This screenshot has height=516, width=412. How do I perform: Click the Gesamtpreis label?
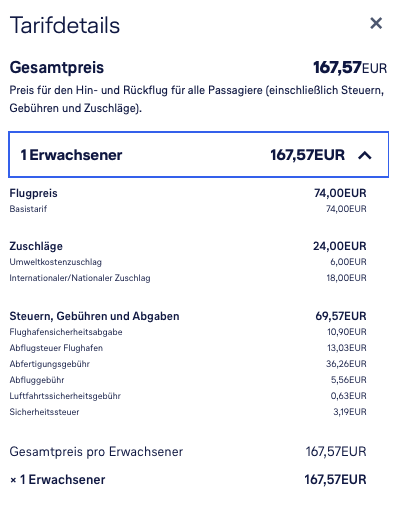tap(57, 67)
